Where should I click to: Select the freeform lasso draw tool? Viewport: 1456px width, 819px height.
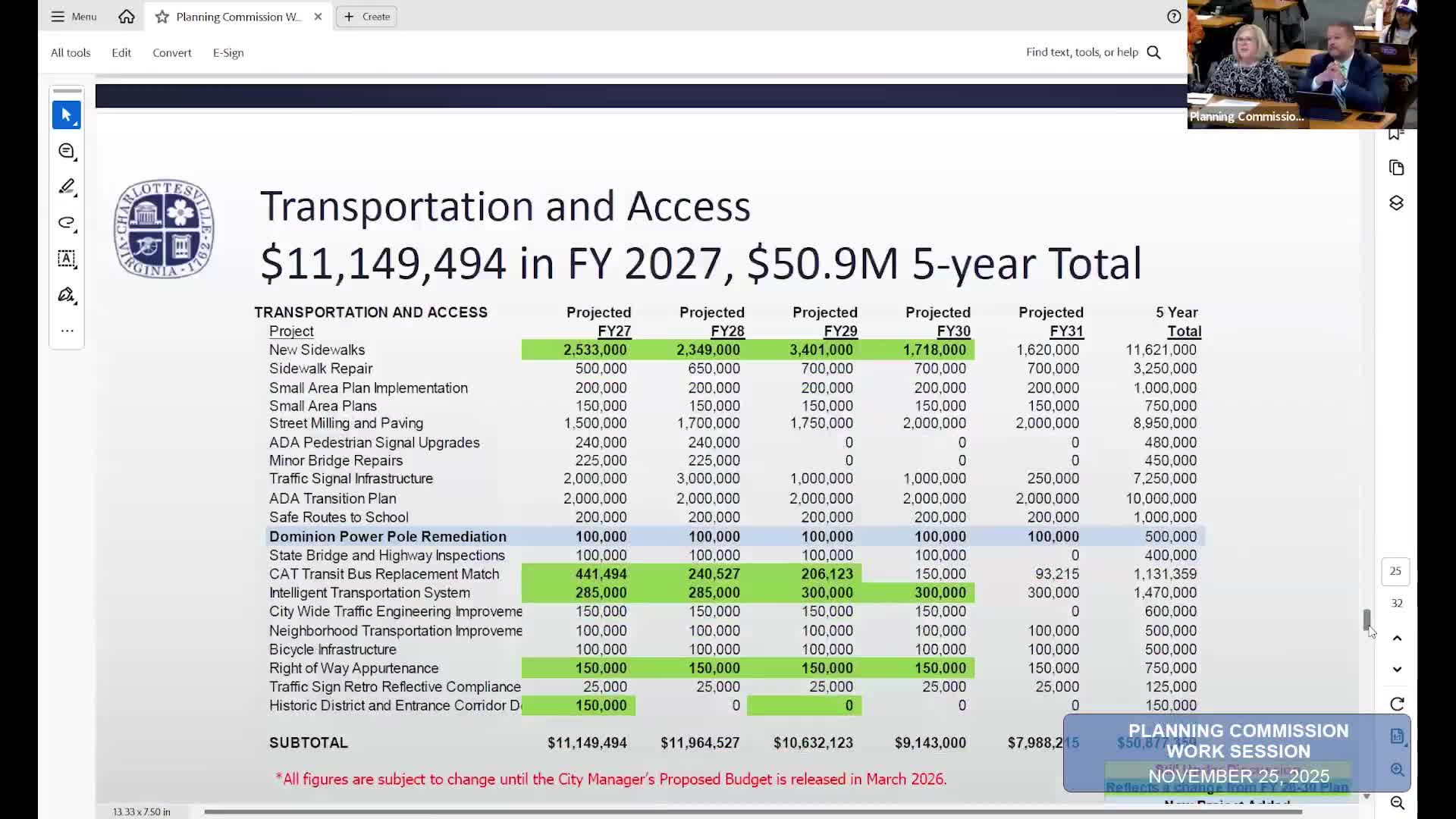point(67,223)
